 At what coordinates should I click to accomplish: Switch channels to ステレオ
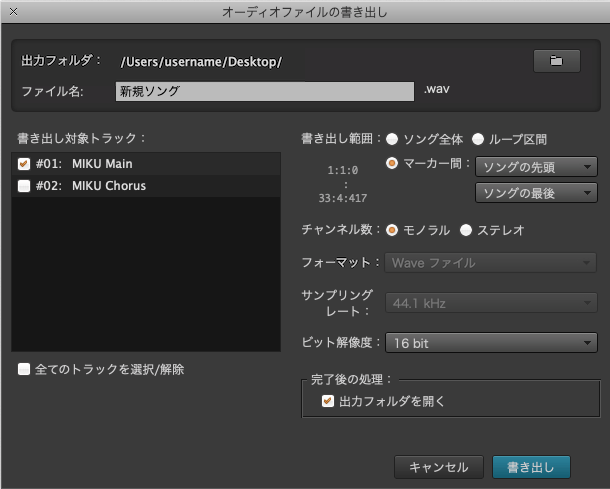466,230
